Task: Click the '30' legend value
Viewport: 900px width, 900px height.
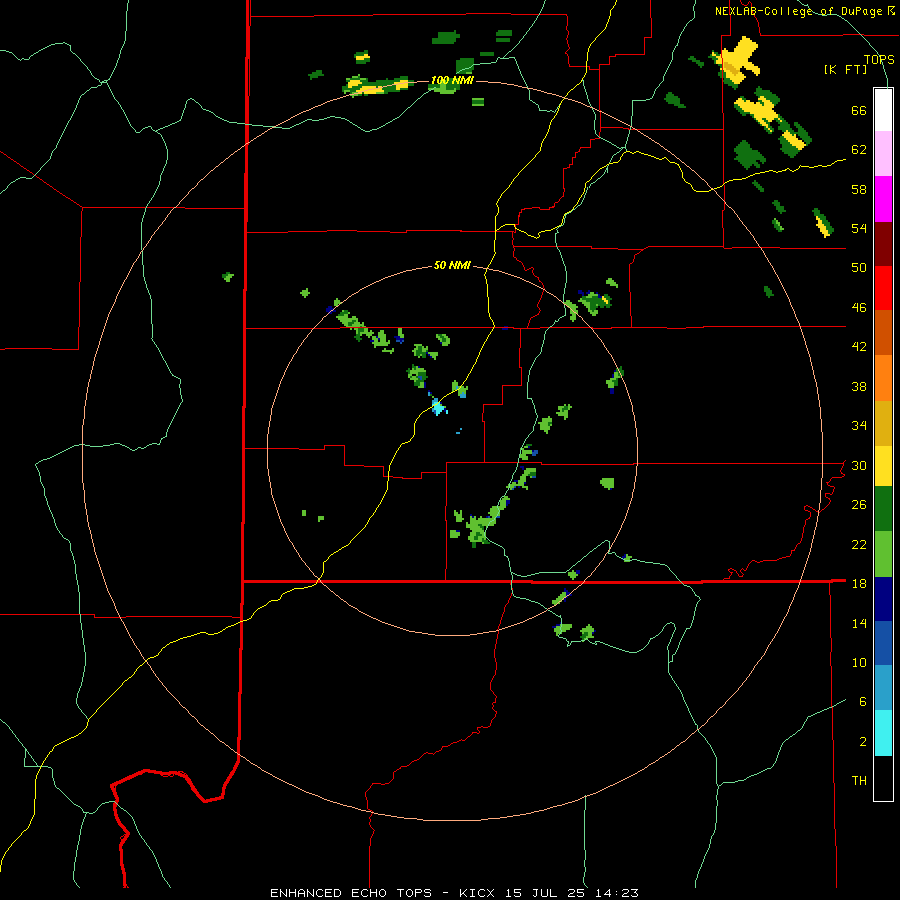Action: point(859,465)
